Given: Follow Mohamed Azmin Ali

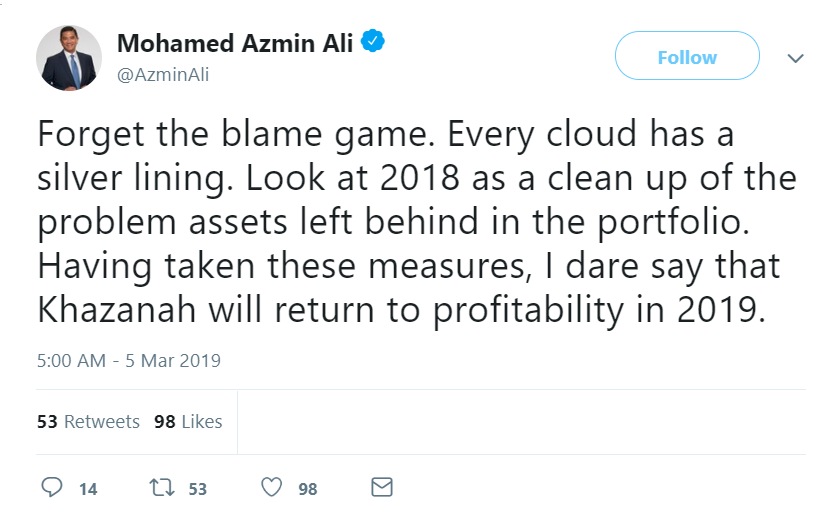Looking at the screenshot, I should click(x=687, y=58).
